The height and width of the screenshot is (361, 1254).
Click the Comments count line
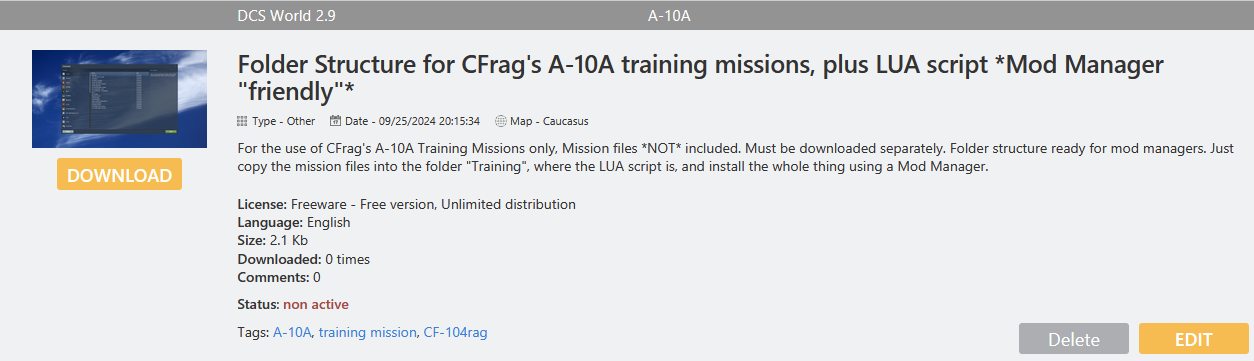(279, 277)
